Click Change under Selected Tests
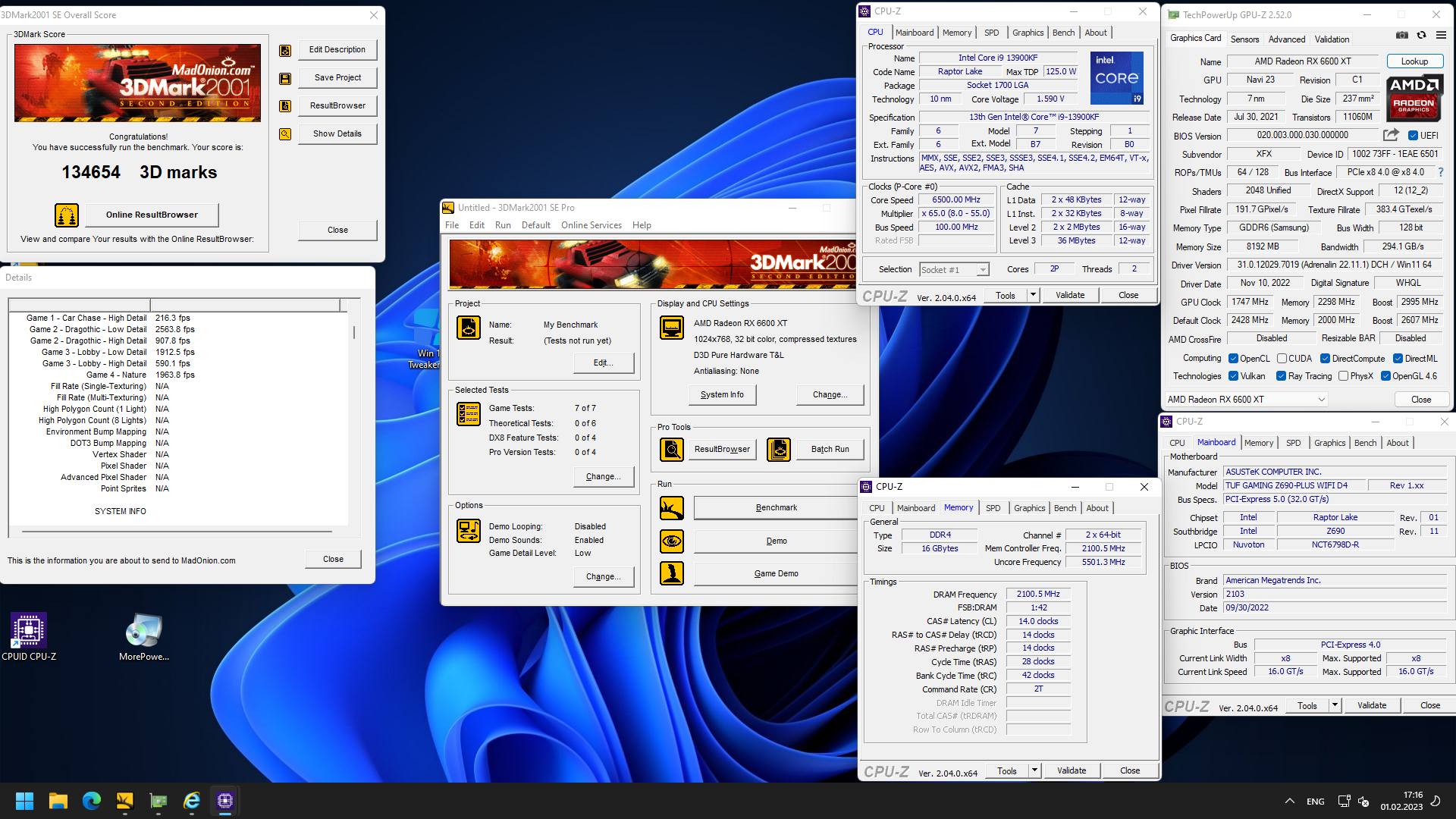1456x819 pixels. click(x=604, y=476)
